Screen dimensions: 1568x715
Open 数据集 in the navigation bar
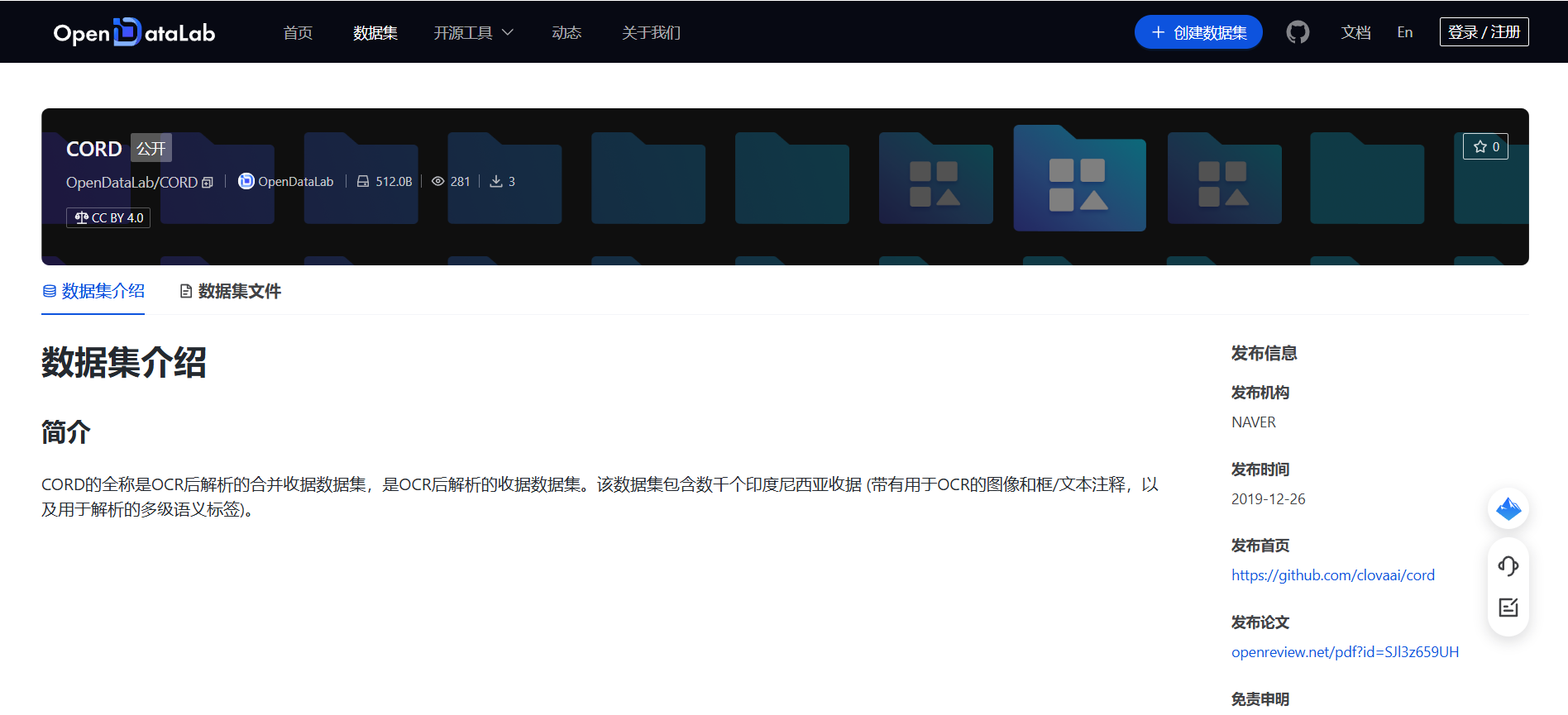(x=375, y=32)
